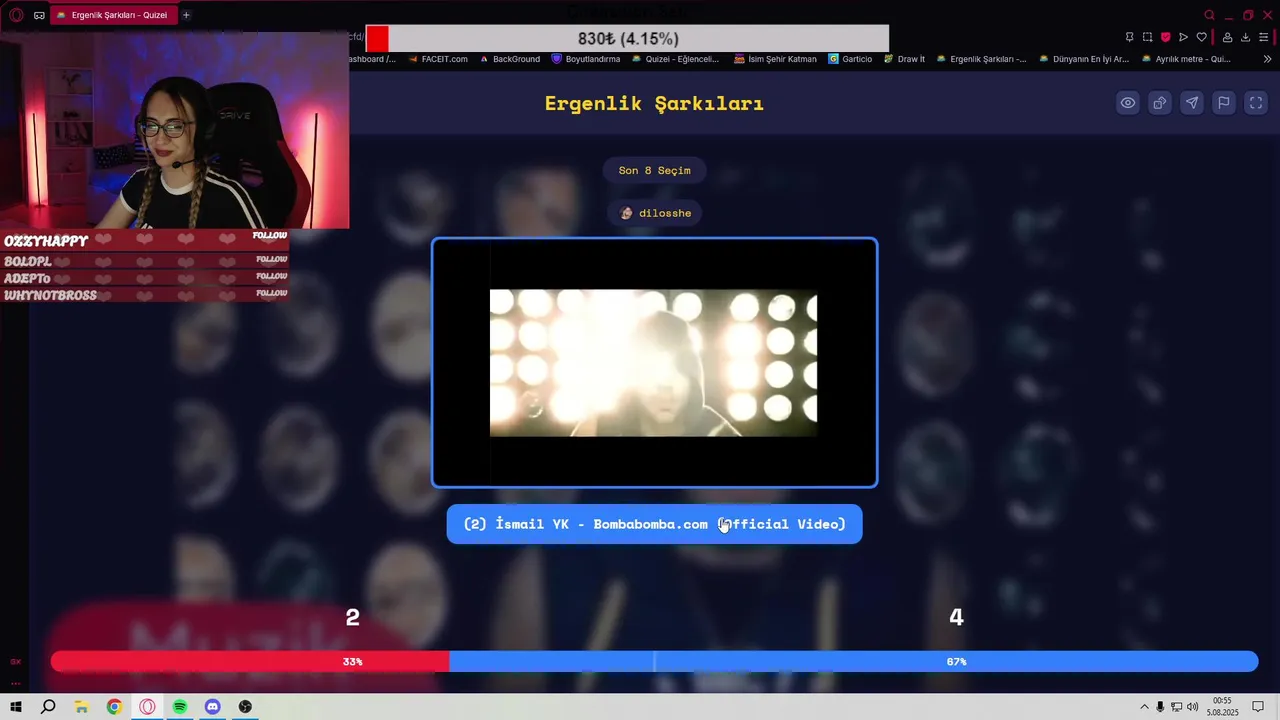This screenshot has height=720, width=1280.
Task: Click the Ergenlik Şarkıları page title
Action: coord(654,103)
